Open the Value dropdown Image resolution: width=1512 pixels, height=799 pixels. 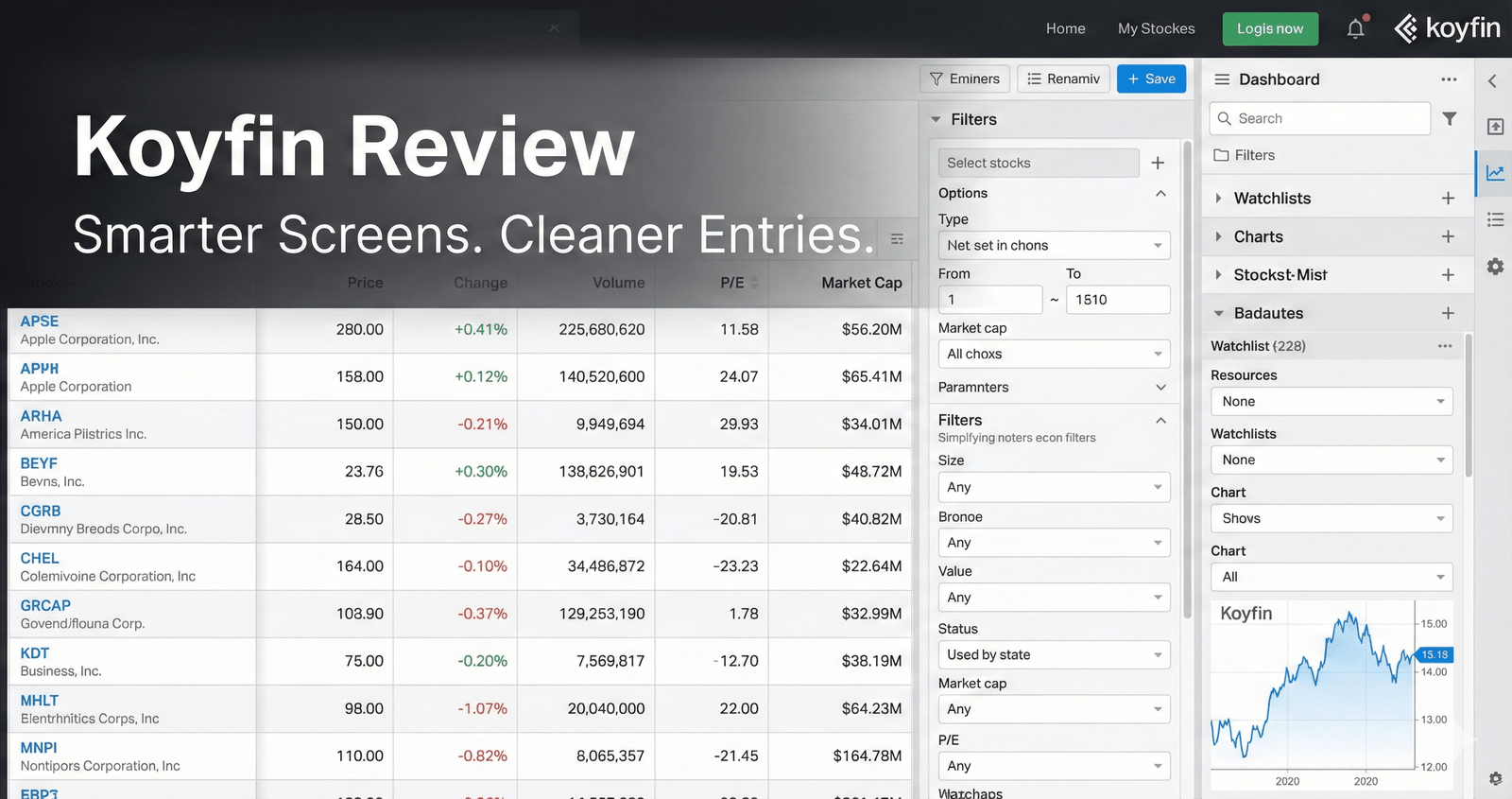pyautogui.click(x=1054, y=598)
